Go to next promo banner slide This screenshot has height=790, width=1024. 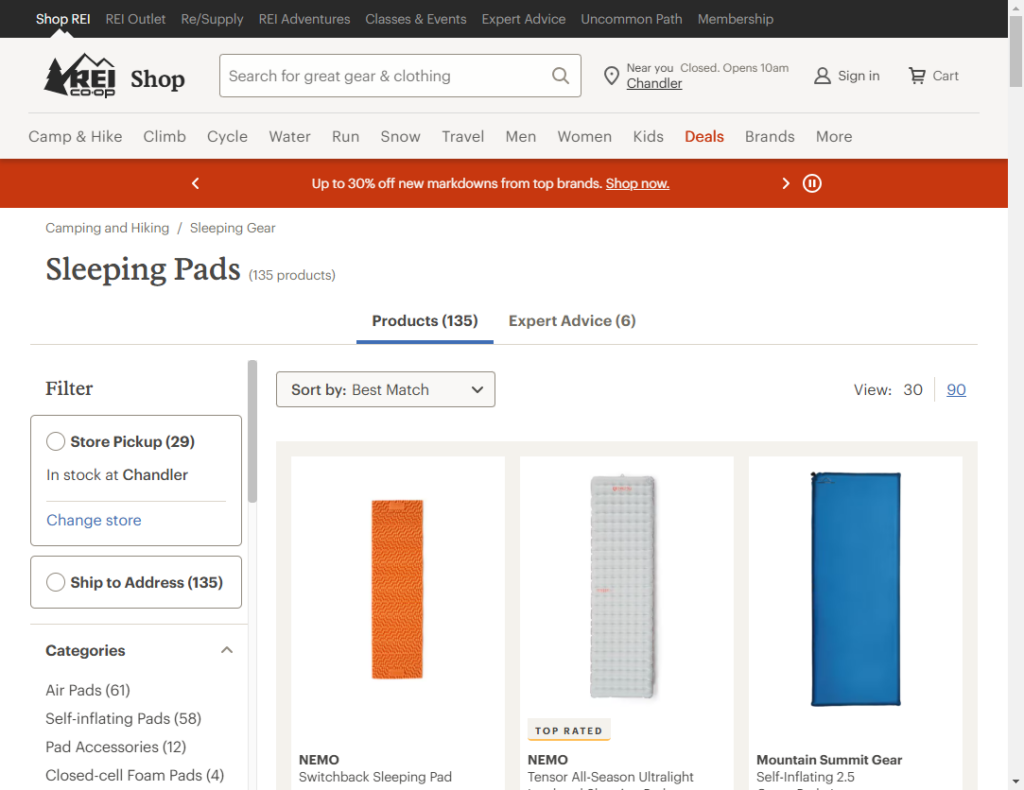click(x=786, y=183)
